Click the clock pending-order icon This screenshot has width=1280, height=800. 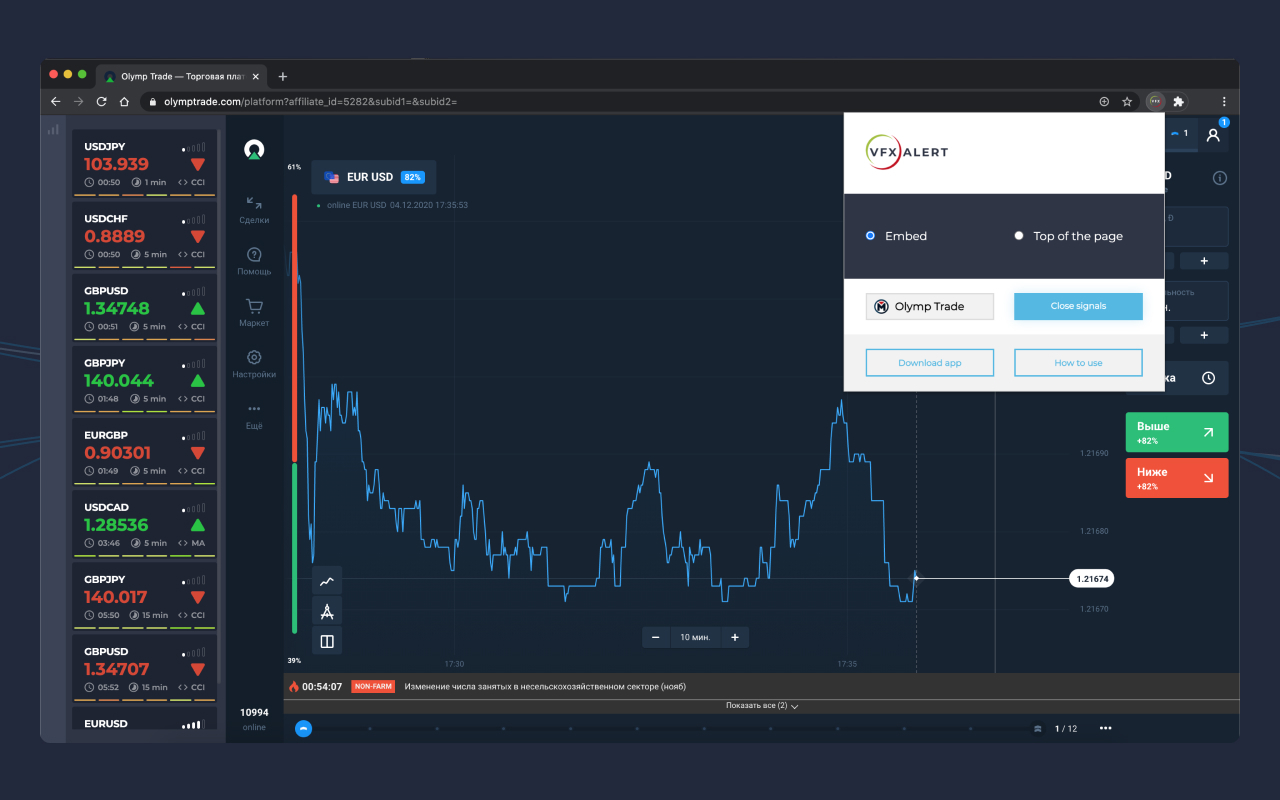click(x=1208, y=378)
